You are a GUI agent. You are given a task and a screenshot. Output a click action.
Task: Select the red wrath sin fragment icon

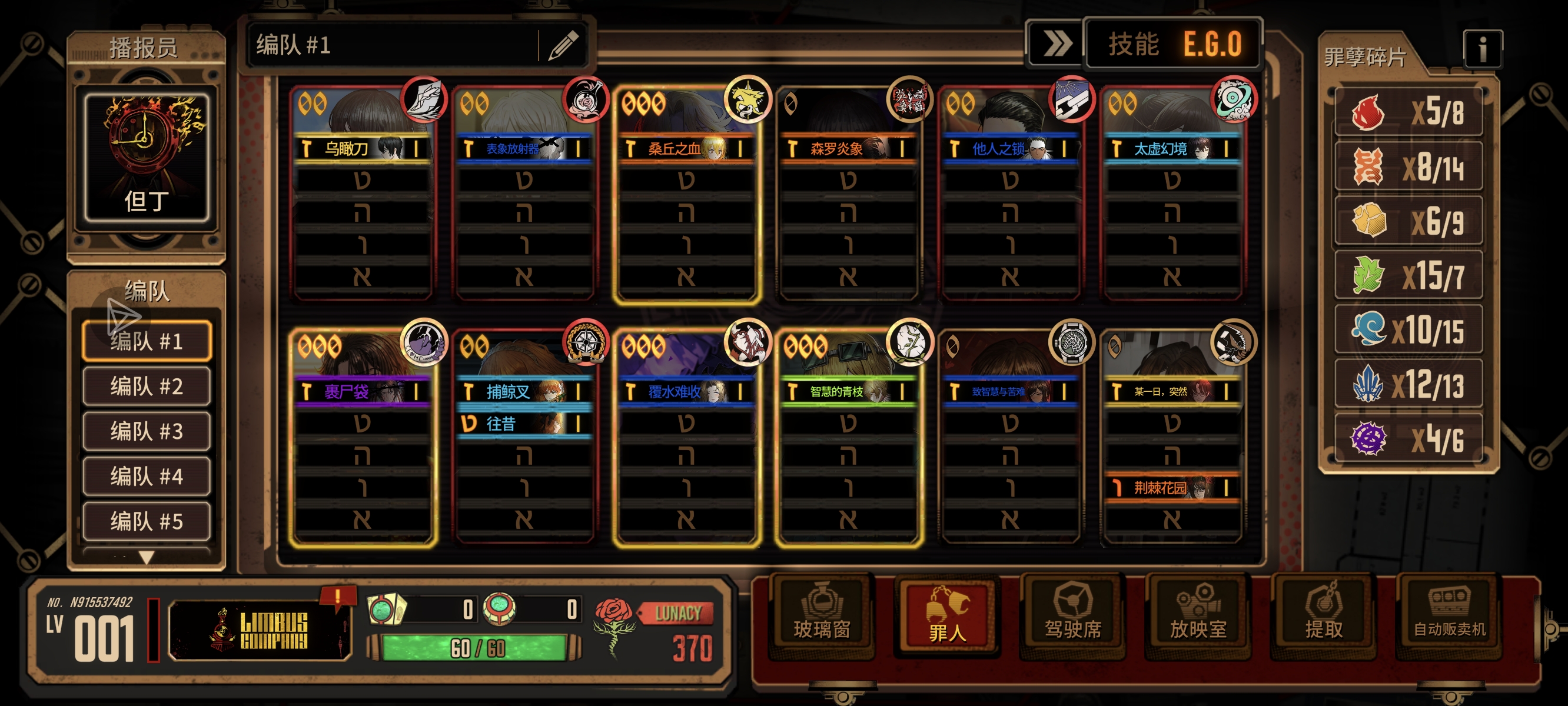coord(1367,112)
